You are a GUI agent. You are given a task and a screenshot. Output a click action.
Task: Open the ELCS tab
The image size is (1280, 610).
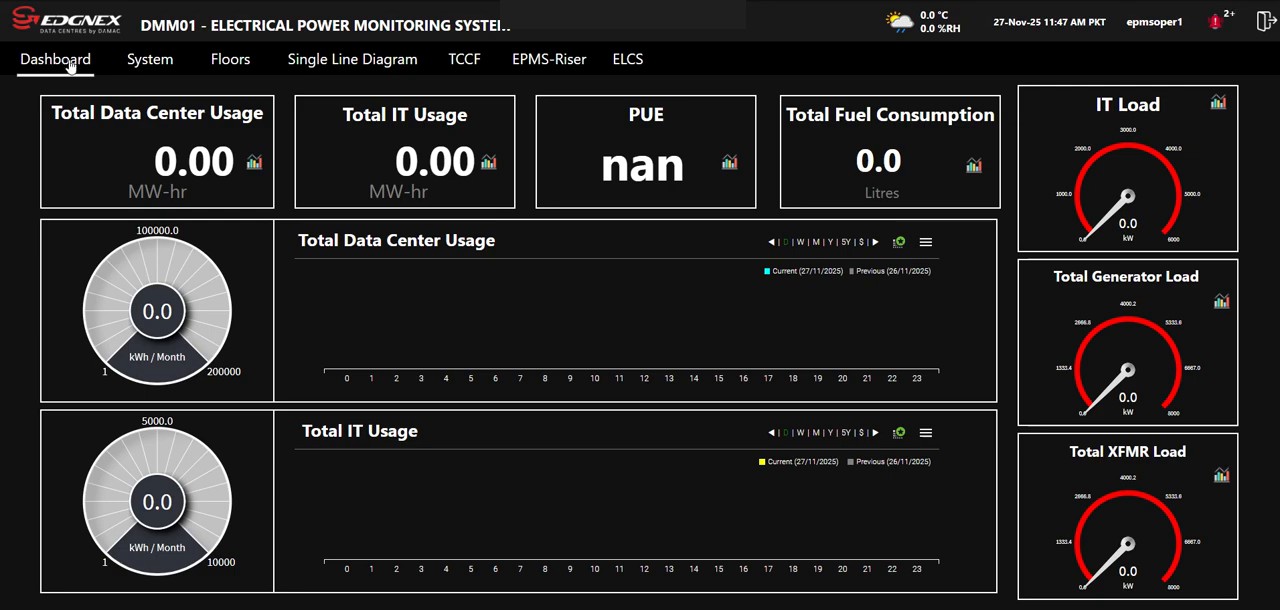tap(628, 59)
